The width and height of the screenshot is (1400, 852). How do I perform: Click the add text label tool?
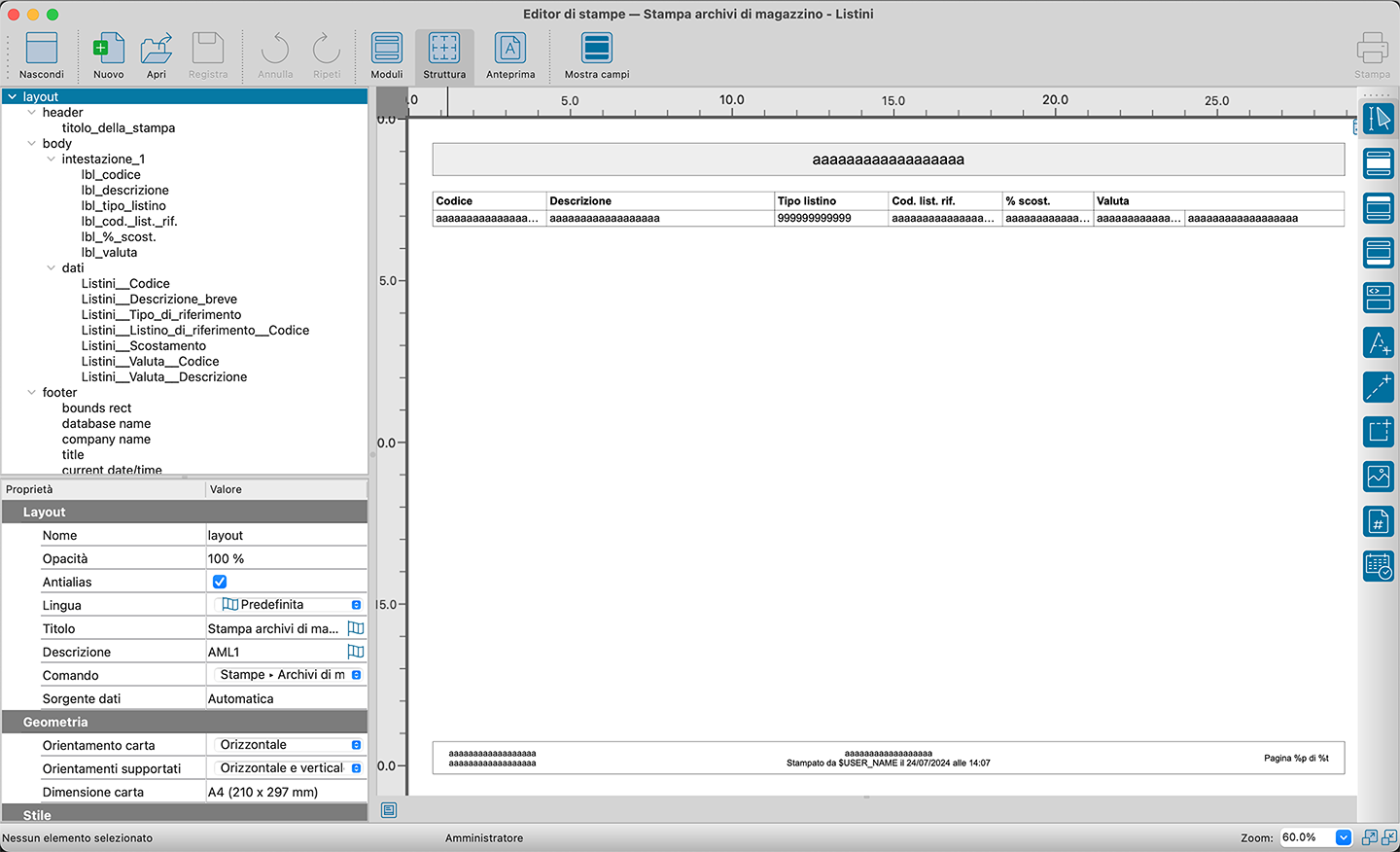pyautogui.click(x=1379, y=342)
